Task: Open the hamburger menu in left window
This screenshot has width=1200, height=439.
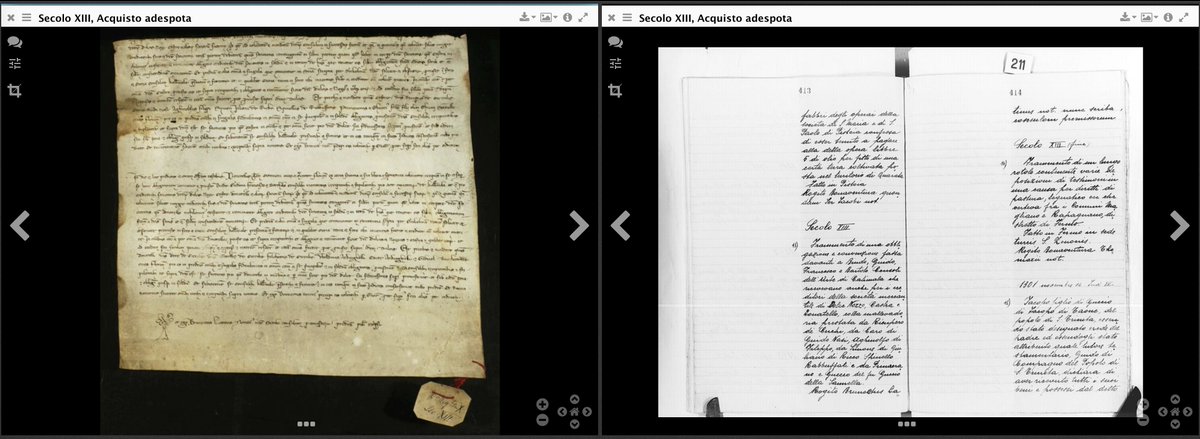Action: [x=27, y=18]
